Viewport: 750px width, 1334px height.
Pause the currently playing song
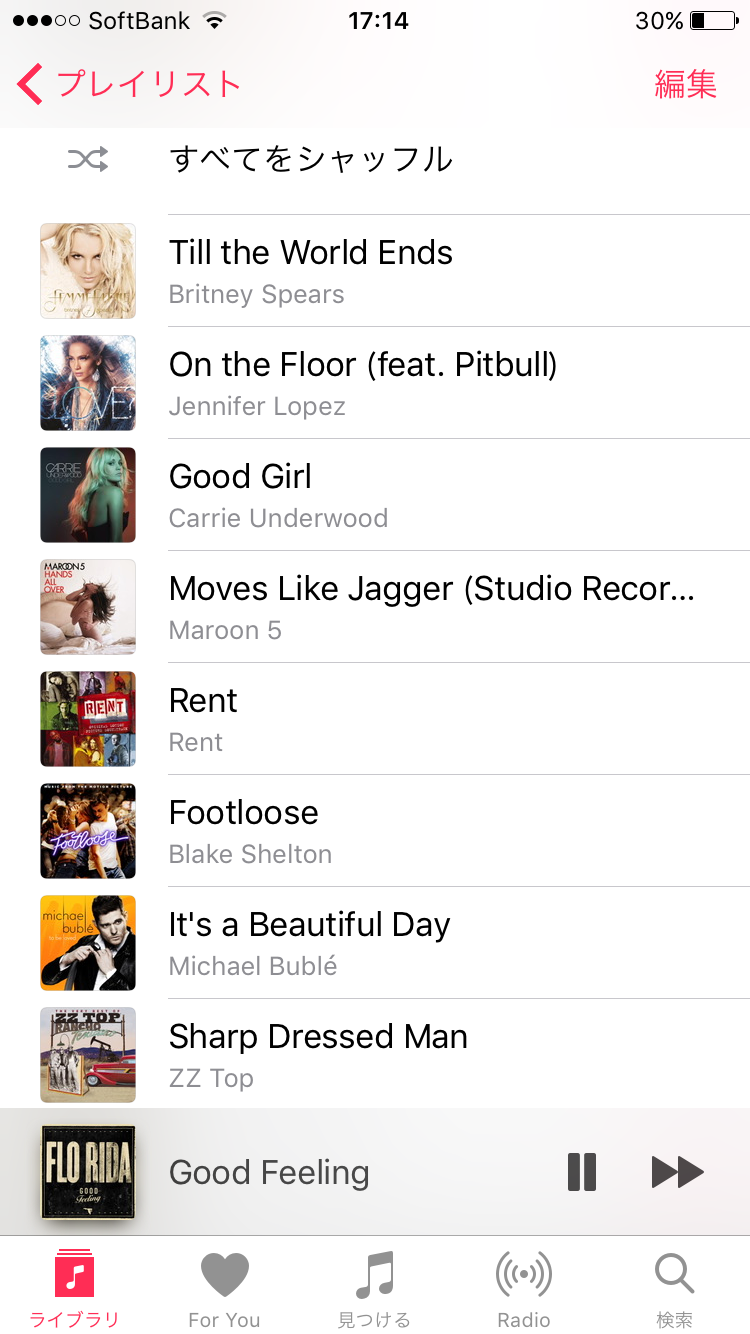click(582, 1172)
